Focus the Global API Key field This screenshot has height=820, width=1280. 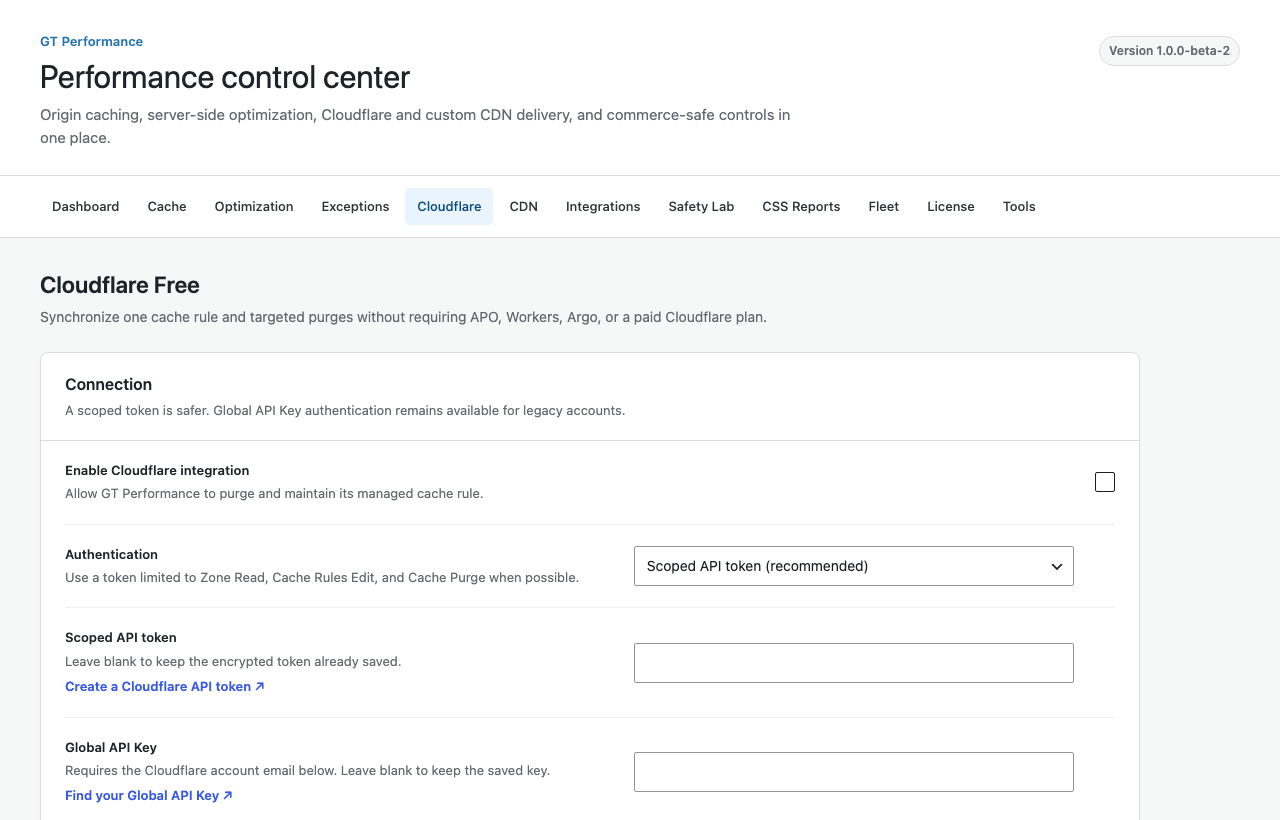854,772
